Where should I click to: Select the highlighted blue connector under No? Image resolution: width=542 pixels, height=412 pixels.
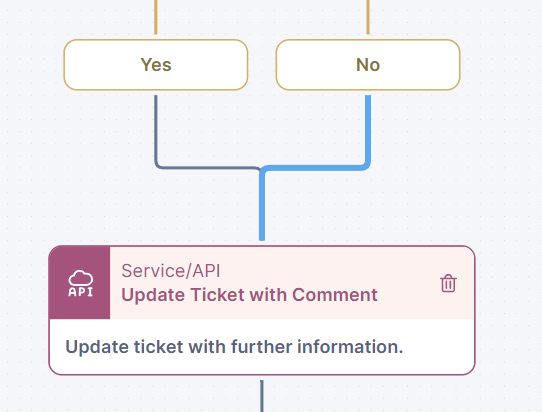(x=368, y=131)
